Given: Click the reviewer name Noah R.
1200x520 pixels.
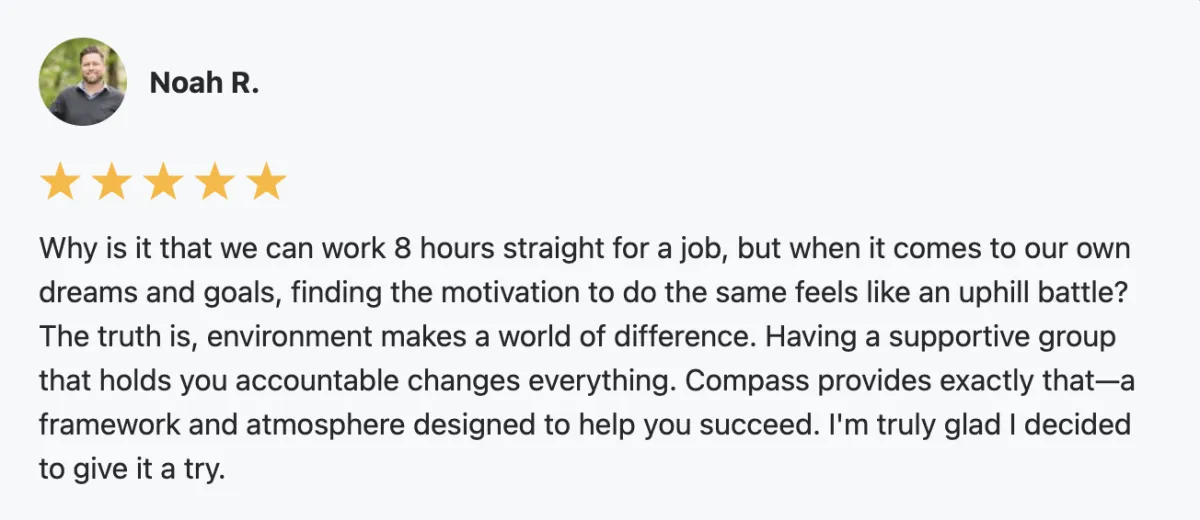Looking at the screenshot, I should coord(204,83).
